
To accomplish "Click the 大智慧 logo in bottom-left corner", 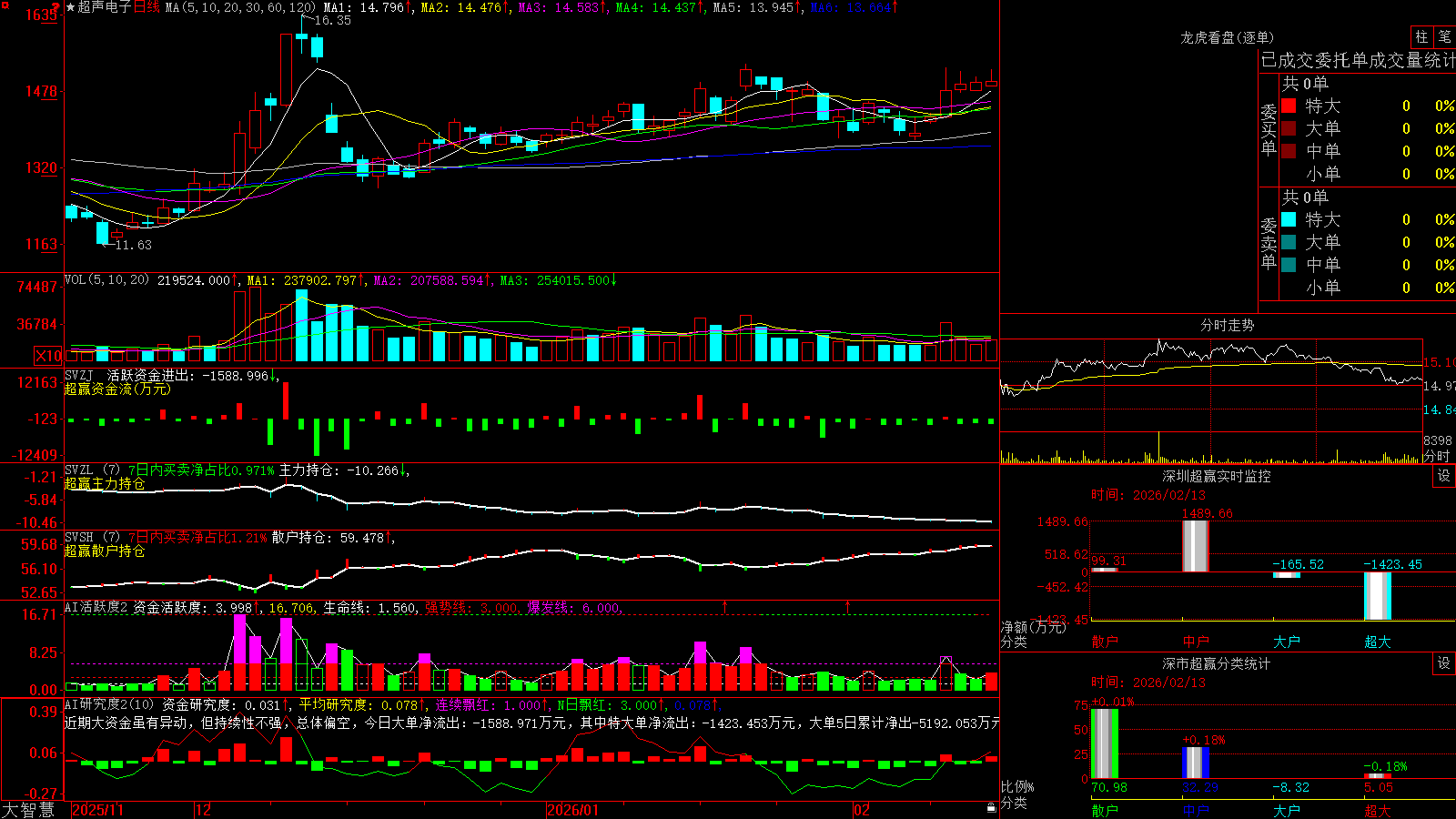I will pyautogui.click(x=28, y=810).
